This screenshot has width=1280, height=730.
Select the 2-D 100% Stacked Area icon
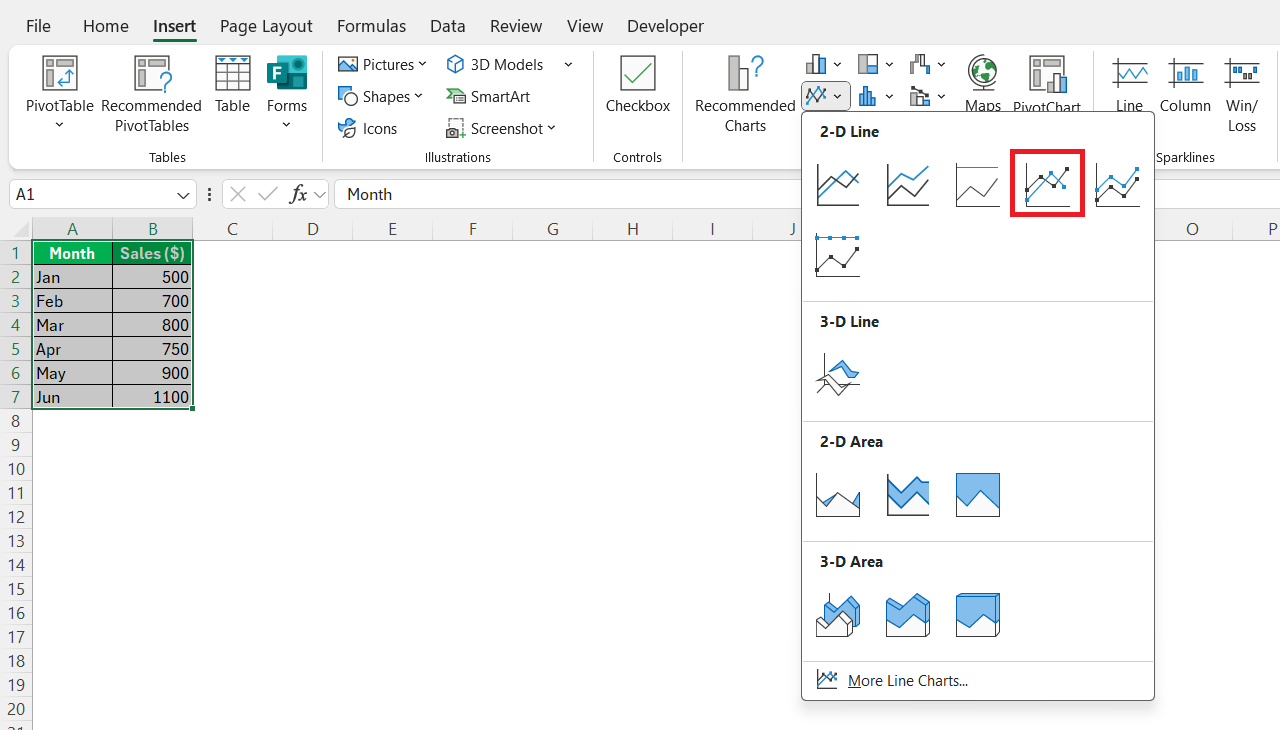click(x=978, y=495)
